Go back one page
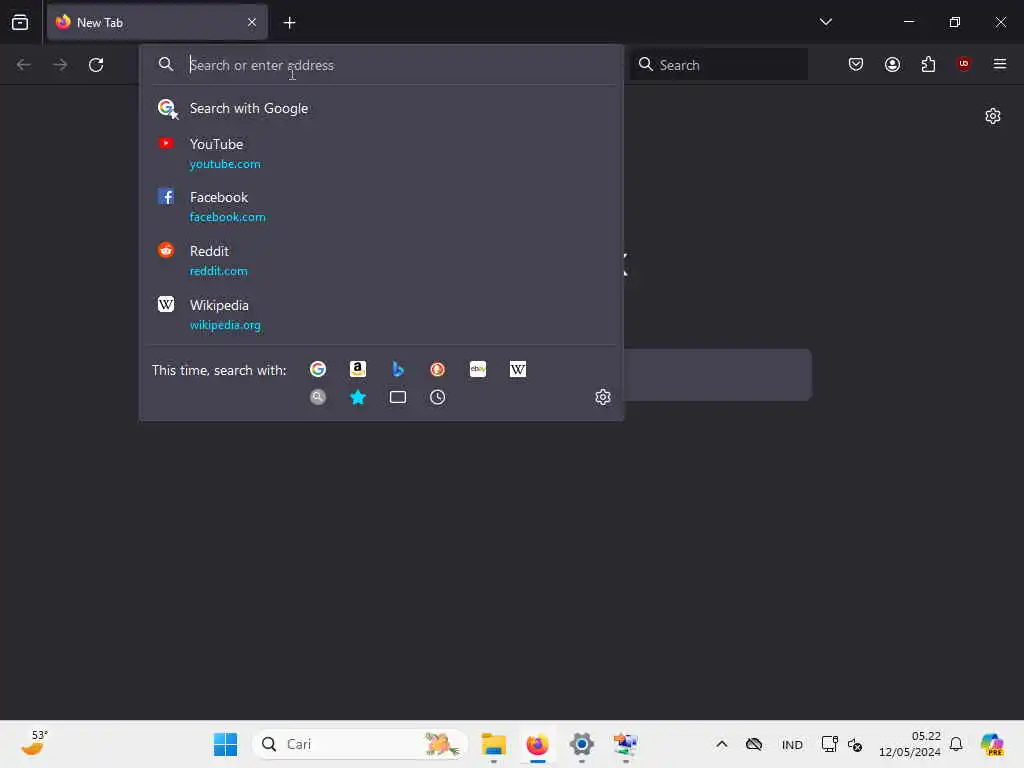1024x768 pixels. point(24,65)
